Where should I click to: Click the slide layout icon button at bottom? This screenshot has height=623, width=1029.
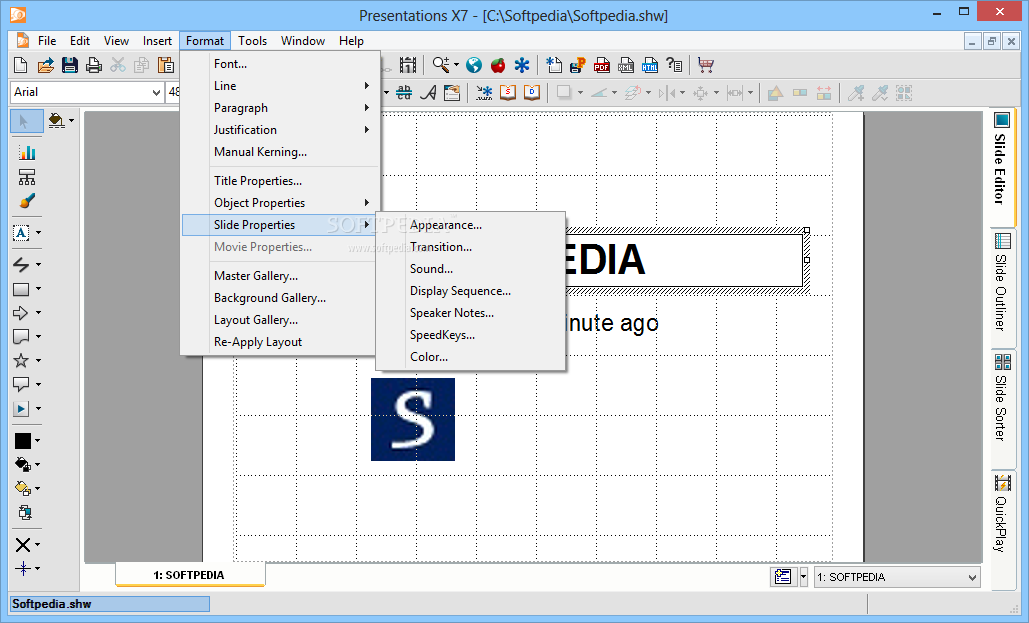(784, 577)
